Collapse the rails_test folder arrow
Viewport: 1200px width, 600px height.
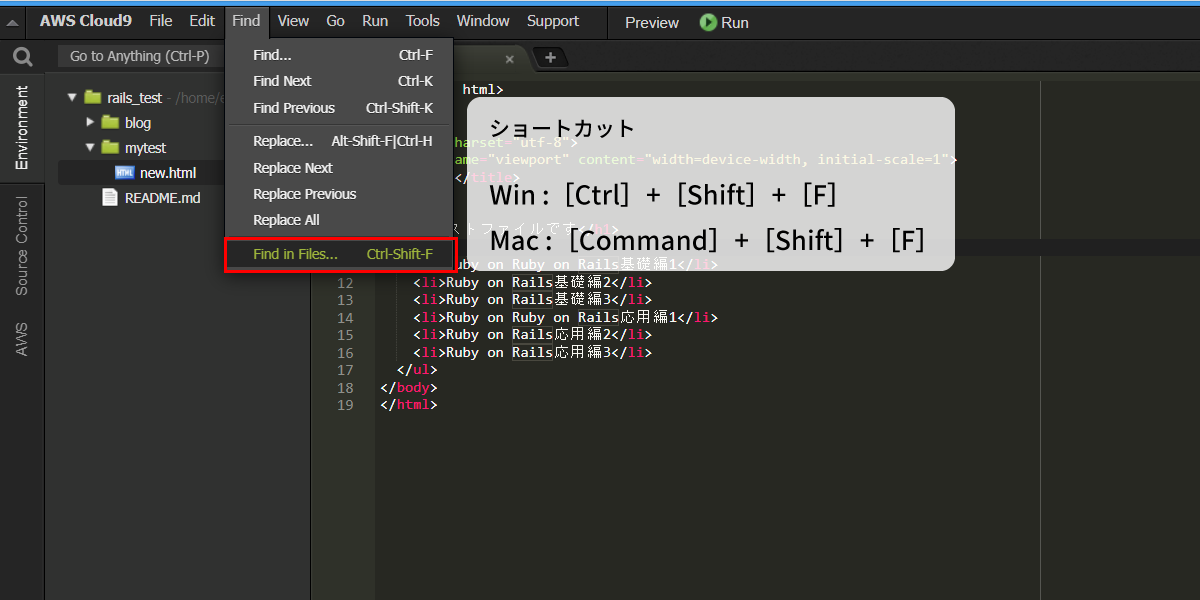tap(72, 98)
